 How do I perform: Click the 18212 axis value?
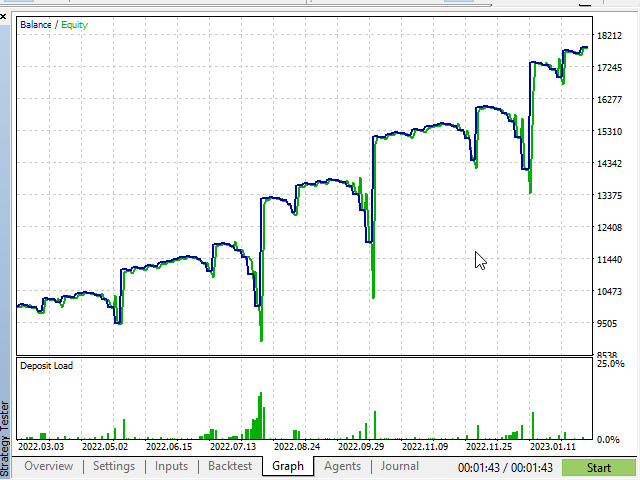(x=609, y=36)
